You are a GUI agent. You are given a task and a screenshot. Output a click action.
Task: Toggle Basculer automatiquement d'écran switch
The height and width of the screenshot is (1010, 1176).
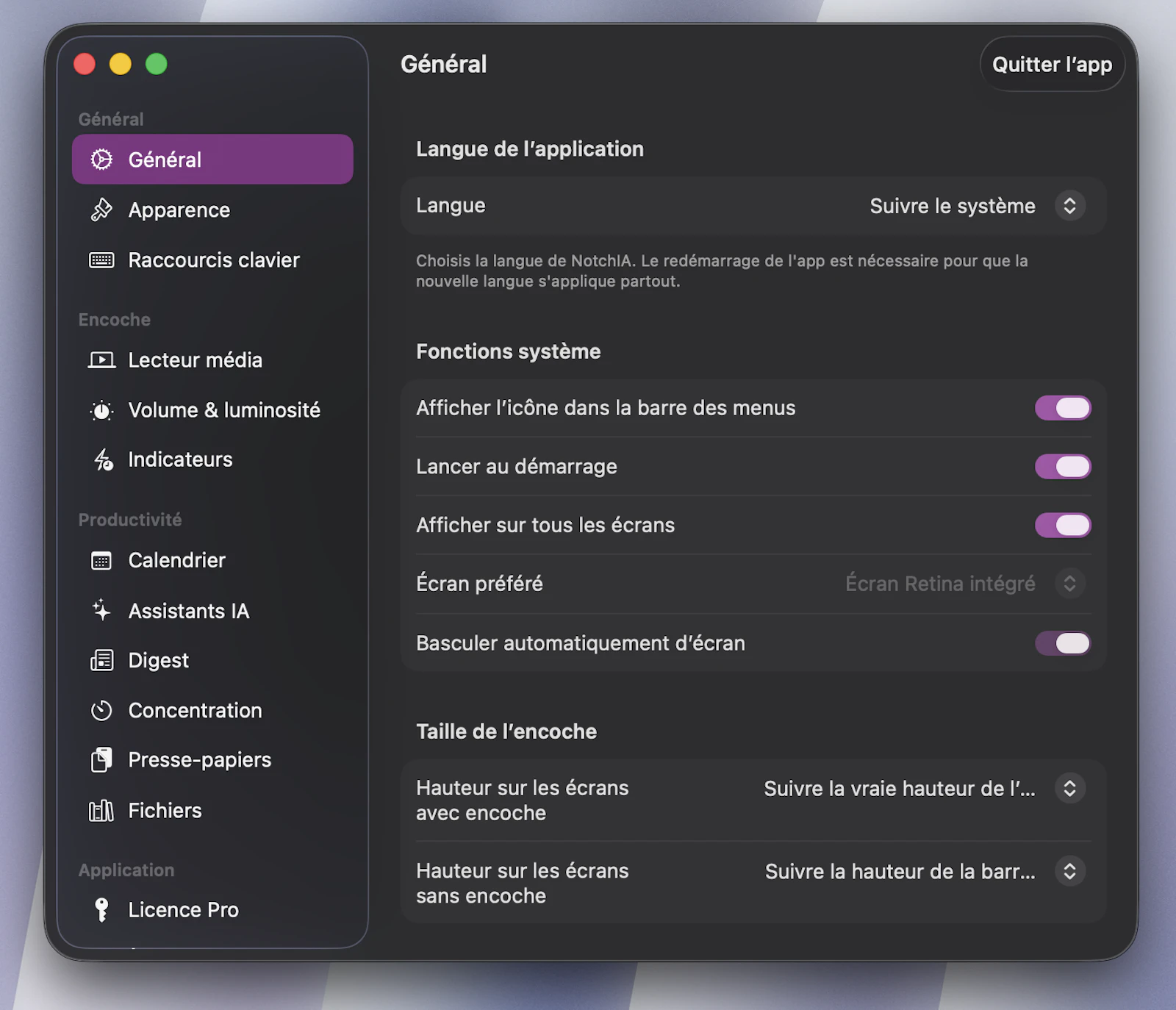(x=1063, y=643)
